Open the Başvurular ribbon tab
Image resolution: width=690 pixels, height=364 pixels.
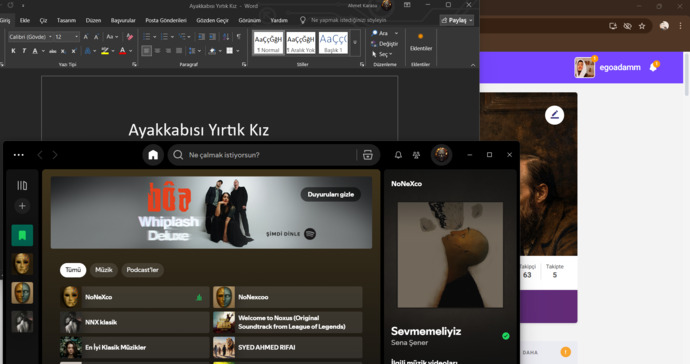pos(123,20)
